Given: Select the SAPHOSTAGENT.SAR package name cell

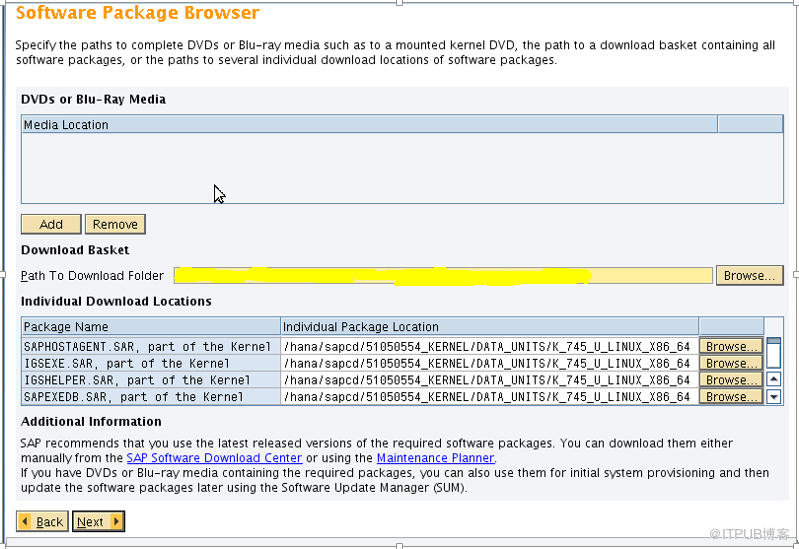Looking at the screenshot, I should pos(151,346).
